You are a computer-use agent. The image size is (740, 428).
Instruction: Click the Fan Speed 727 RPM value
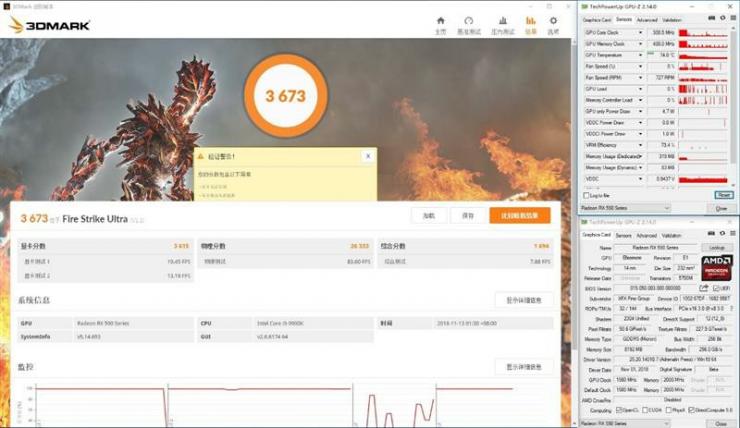tap(661, 78)
